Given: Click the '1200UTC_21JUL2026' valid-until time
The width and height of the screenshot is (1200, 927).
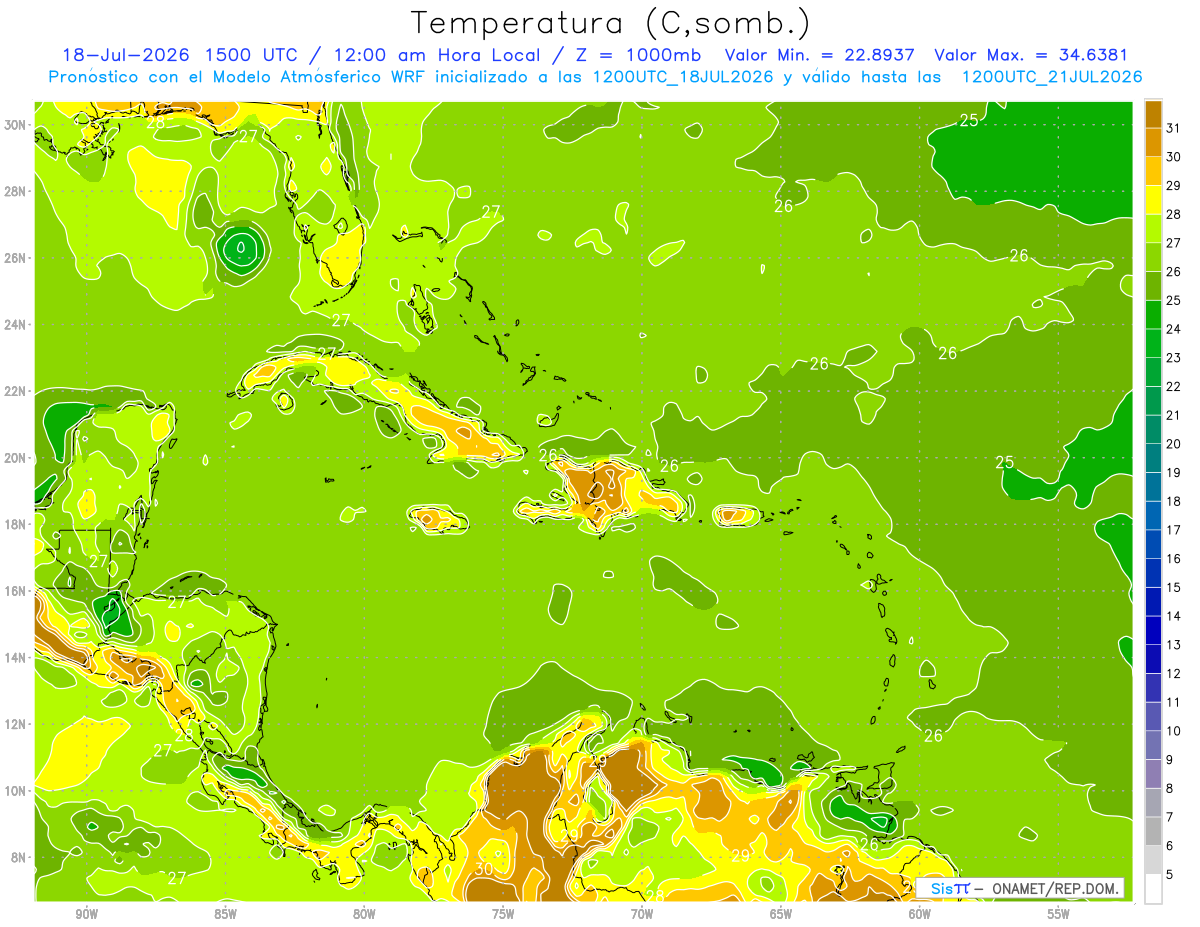Looking at the screenshot, I should (1052, 77).
